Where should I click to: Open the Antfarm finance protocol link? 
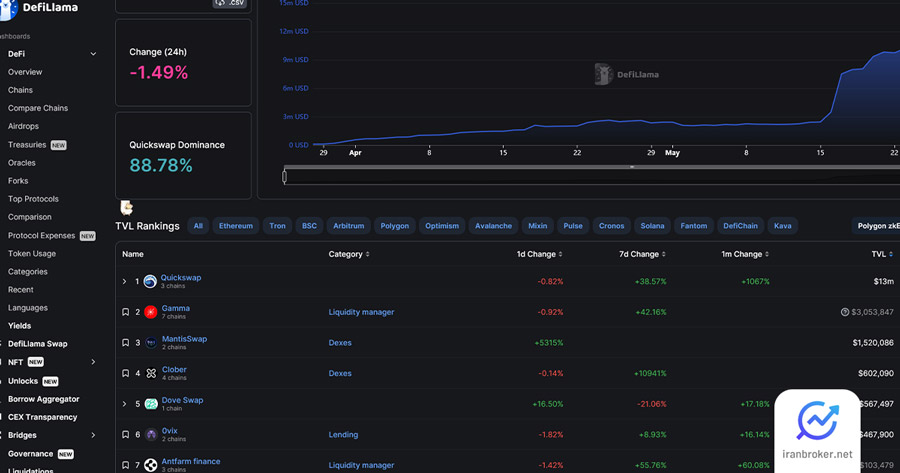point(191,462)
